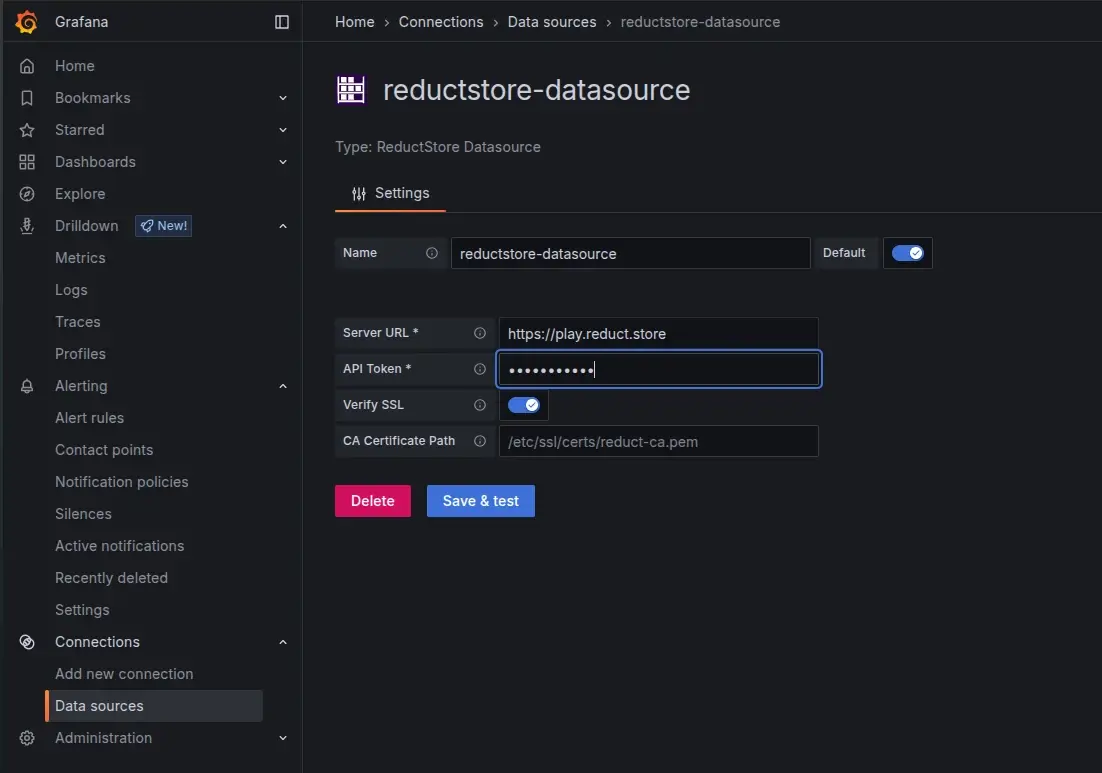
Task: Click the Delete button
Action: (372, 500)
